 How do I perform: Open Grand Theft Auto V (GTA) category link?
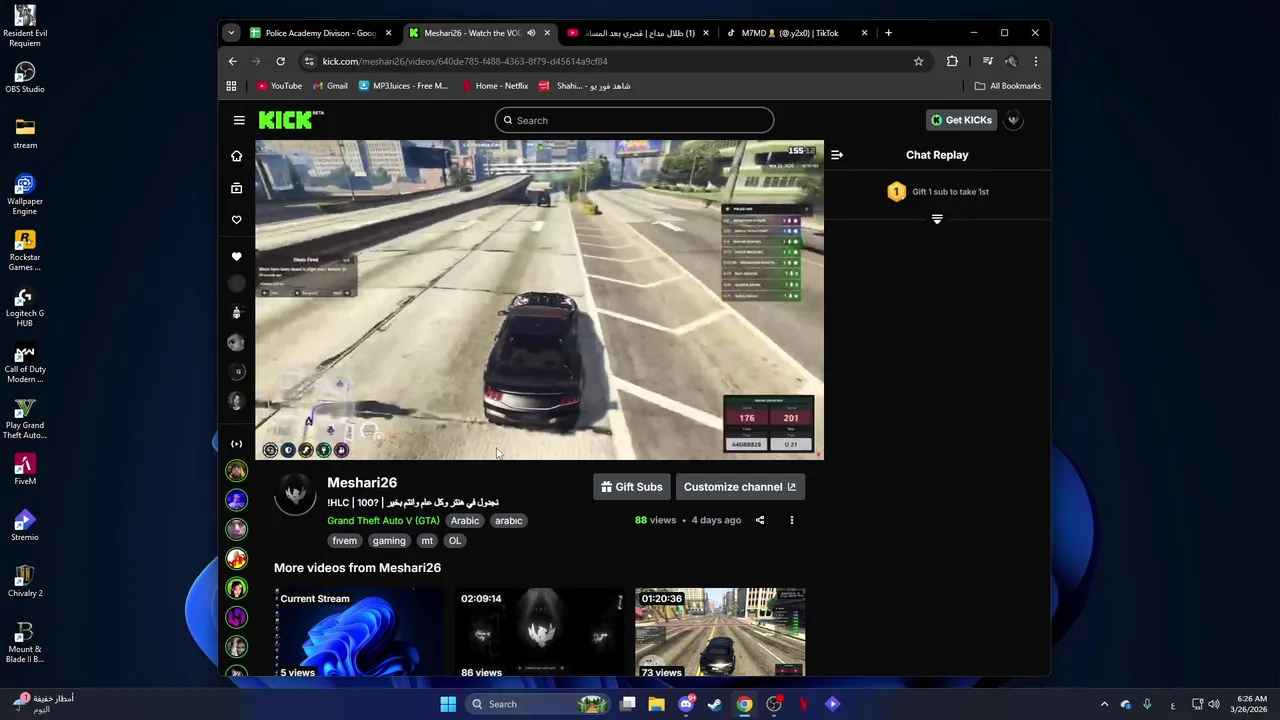pyautogui.click(x=383, y=520)
